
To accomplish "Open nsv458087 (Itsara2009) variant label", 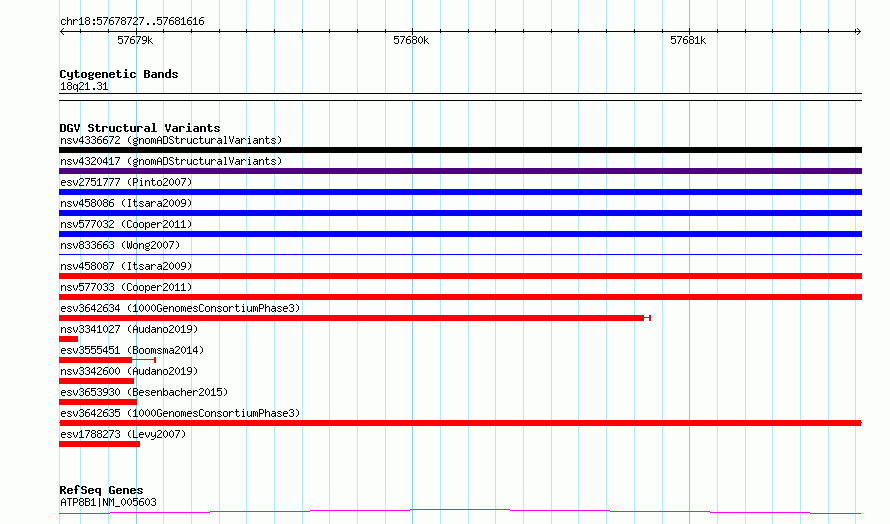I will click(x=126, y=266).
